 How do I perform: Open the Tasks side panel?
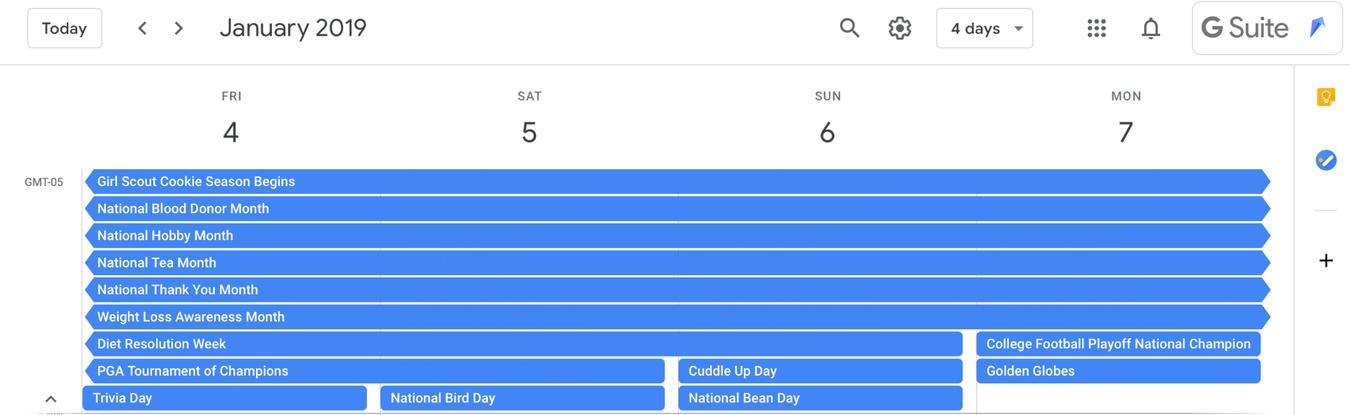[x=1326, y=159]
